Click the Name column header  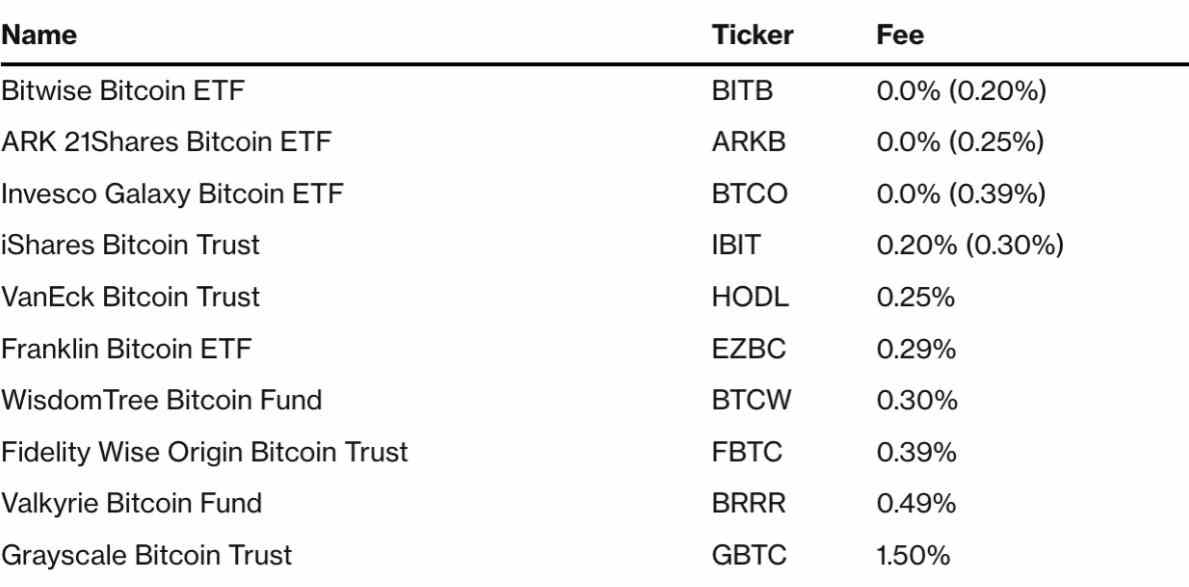click(x=41, y=35)
